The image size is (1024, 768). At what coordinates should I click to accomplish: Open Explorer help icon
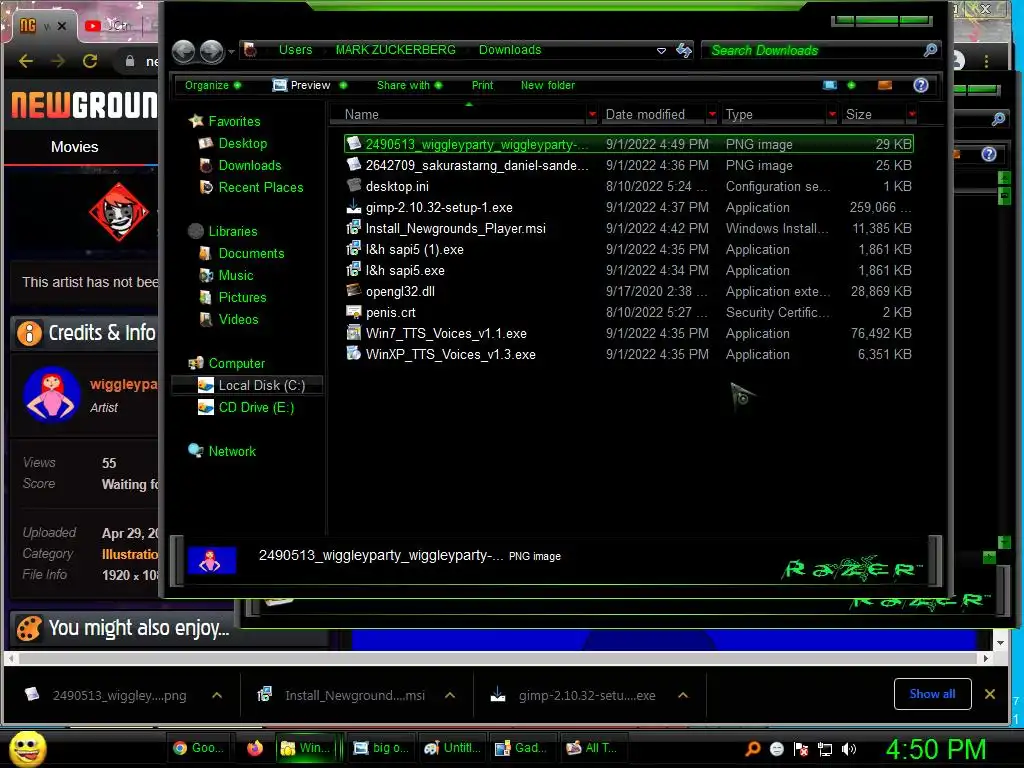click(x=921, y=85)
